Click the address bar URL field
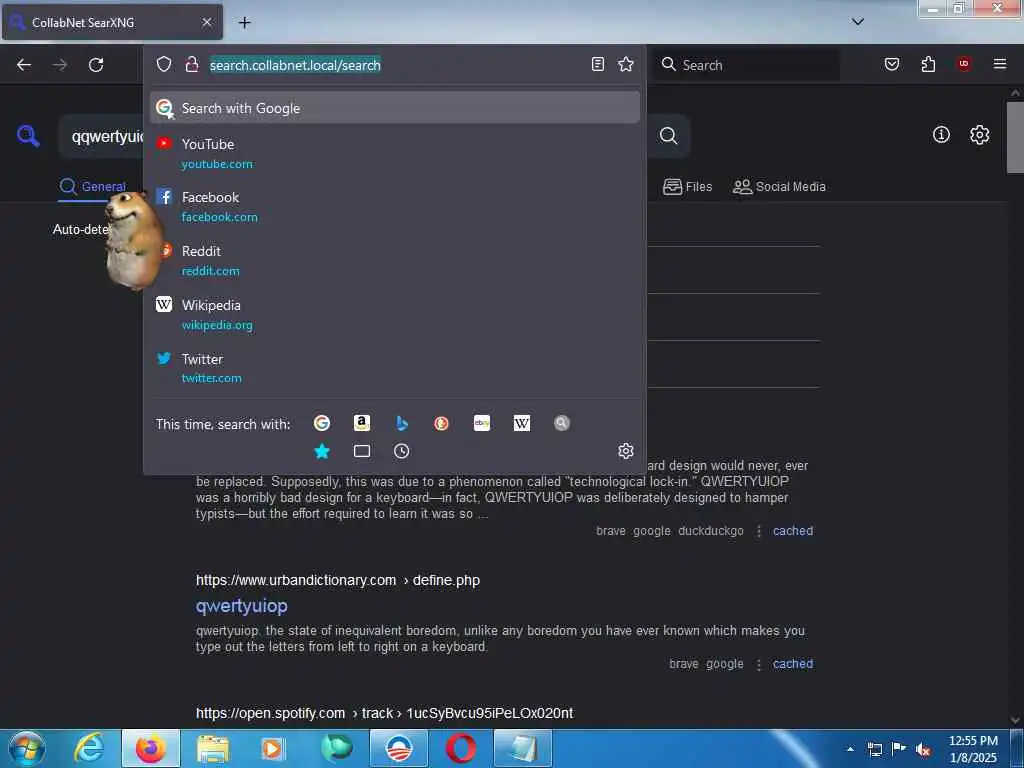This screenshot has height=768, width=1024. coord(395,65)
